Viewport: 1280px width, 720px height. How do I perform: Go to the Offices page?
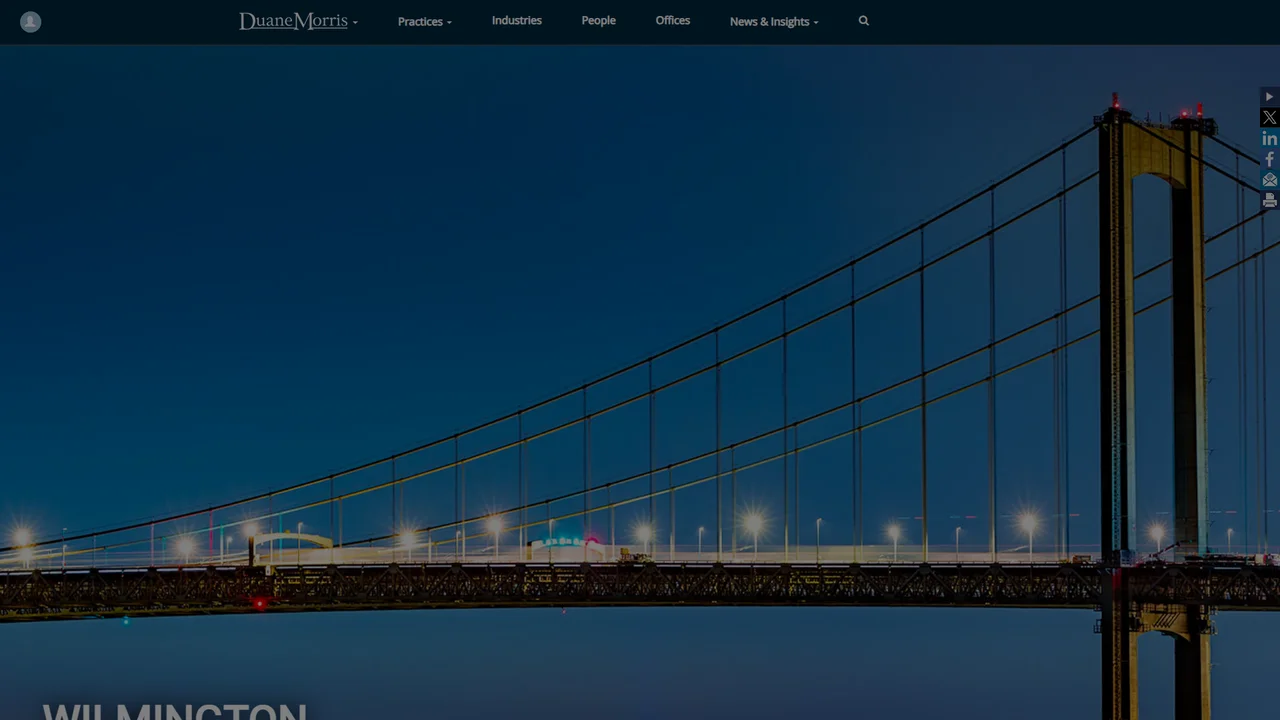[x=673, y=20]
